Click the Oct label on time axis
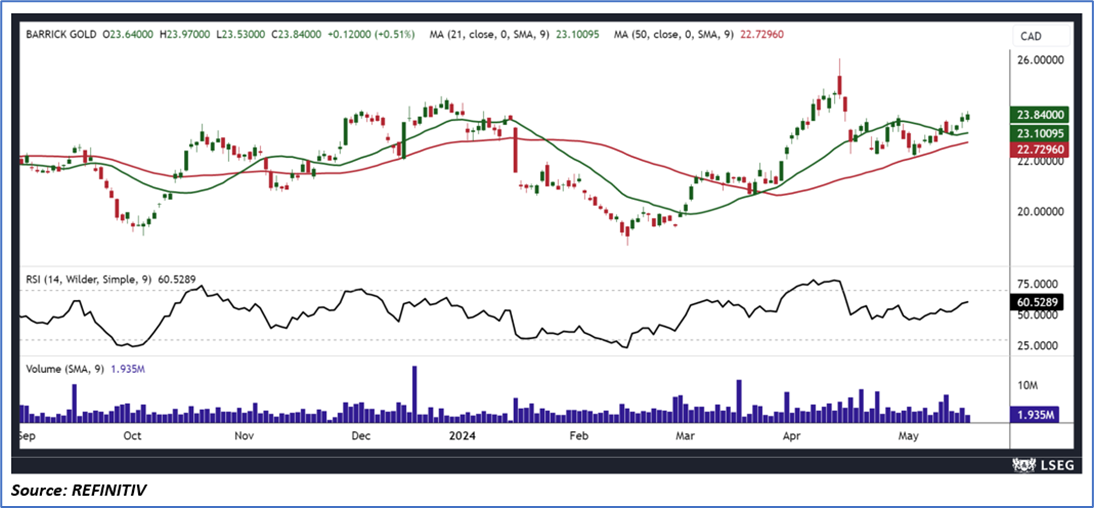 (x=132, y=436)
